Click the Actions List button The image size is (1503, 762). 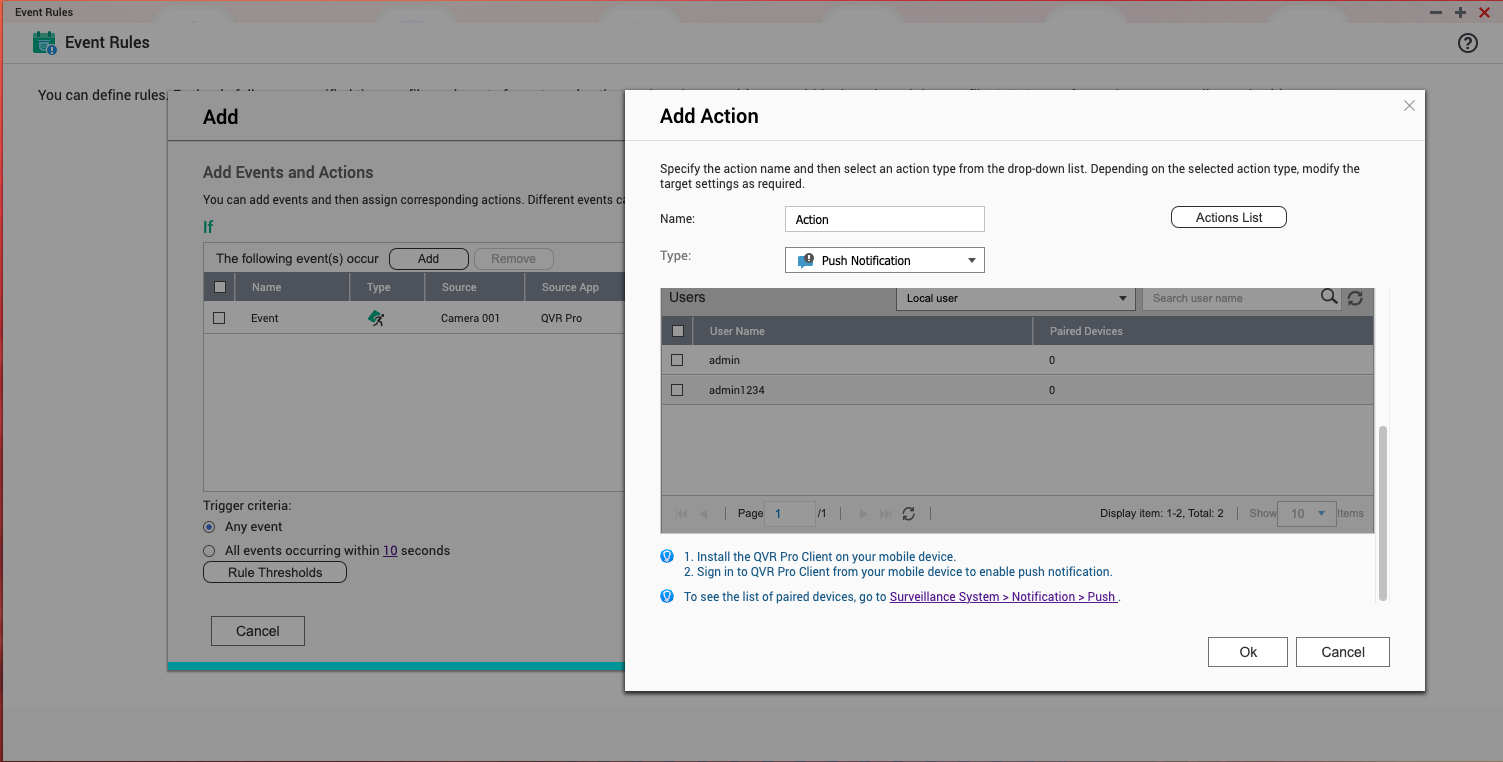coord(1229,217)
